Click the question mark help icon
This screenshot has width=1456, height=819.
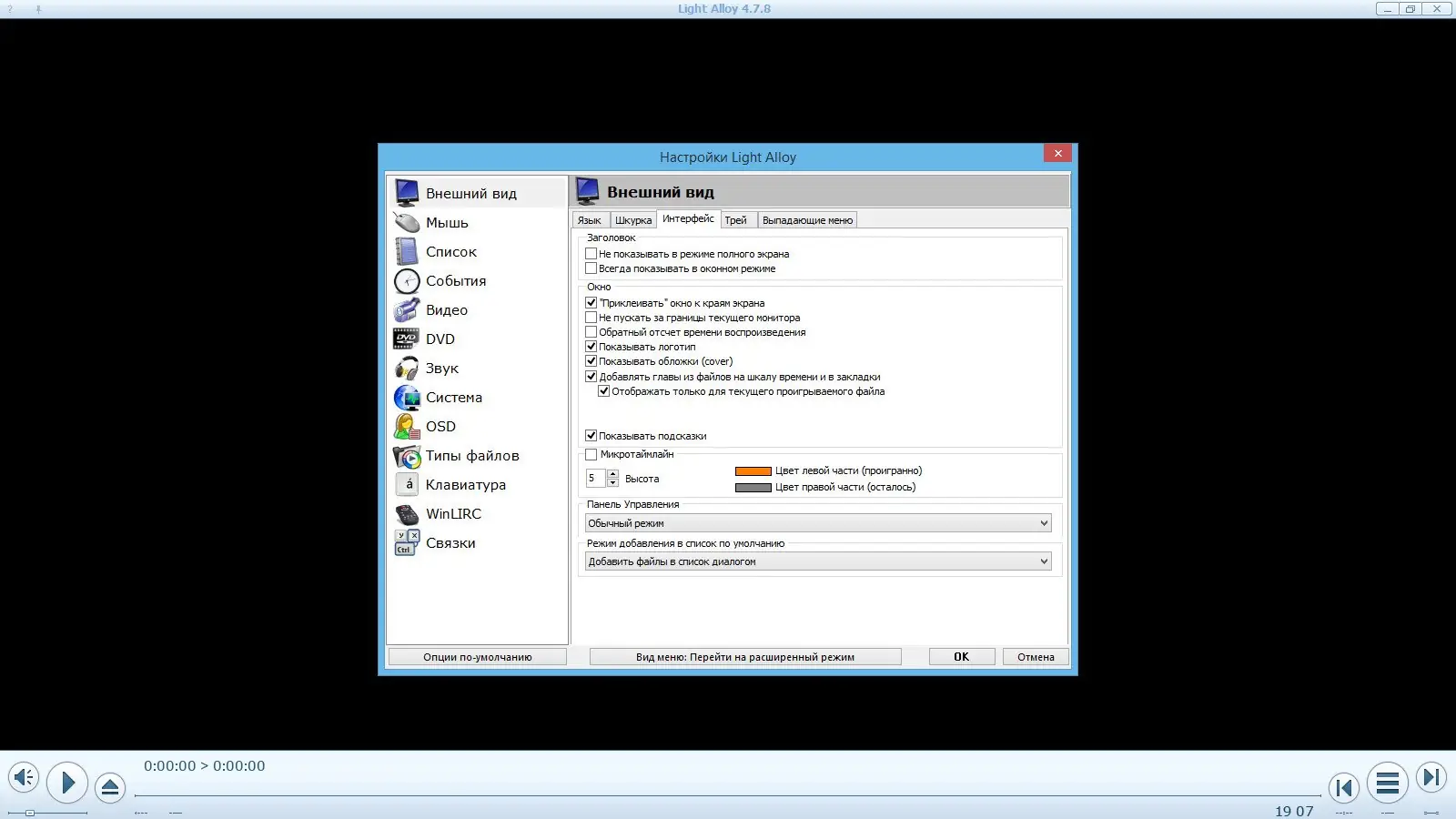[x=11, y=9]
